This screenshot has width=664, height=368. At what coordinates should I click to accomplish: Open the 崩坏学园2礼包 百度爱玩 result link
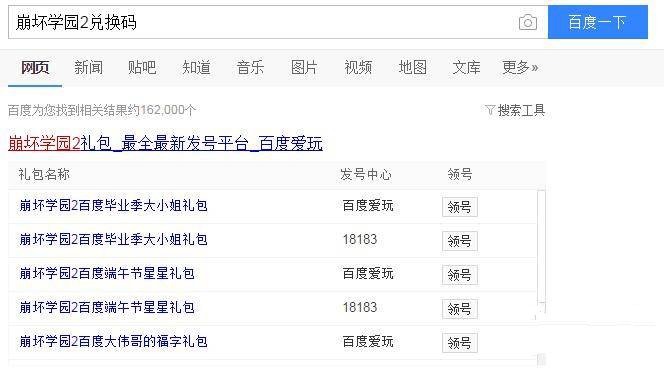point(165,144)
